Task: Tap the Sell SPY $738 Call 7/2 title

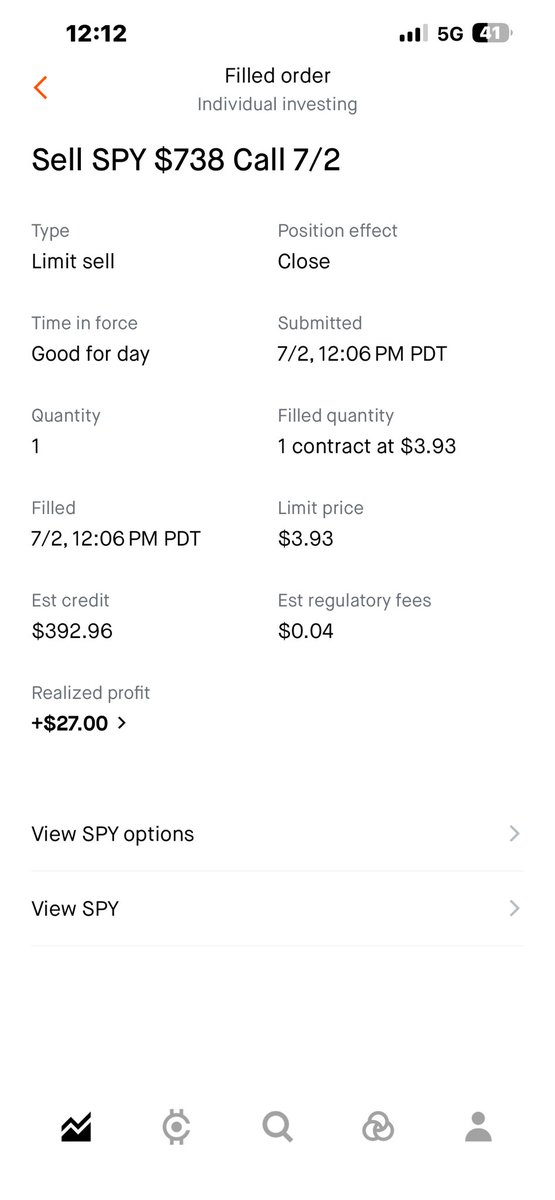Action: (x=186, y=160)
